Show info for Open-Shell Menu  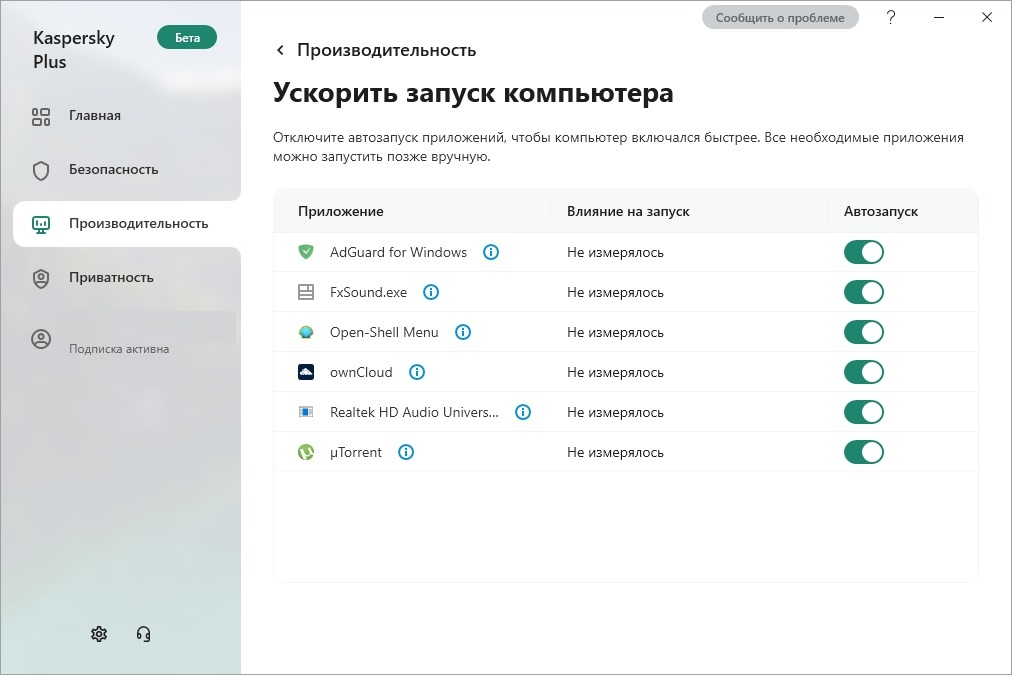[x=463, y=332]
